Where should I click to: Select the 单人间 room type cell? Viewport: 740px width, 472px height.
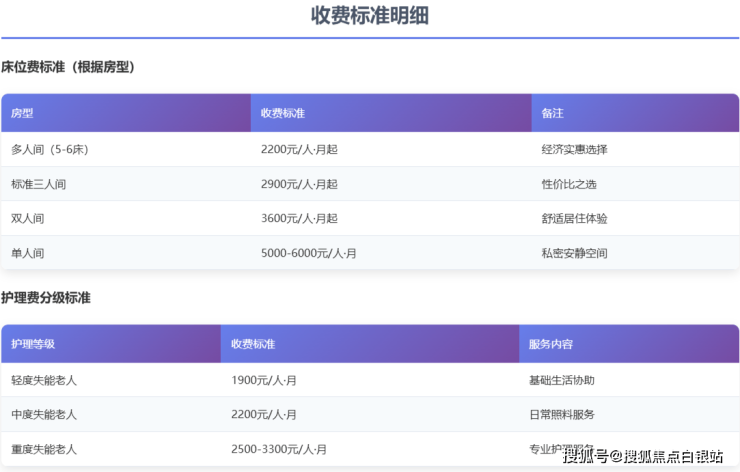[x=28, y=253]
